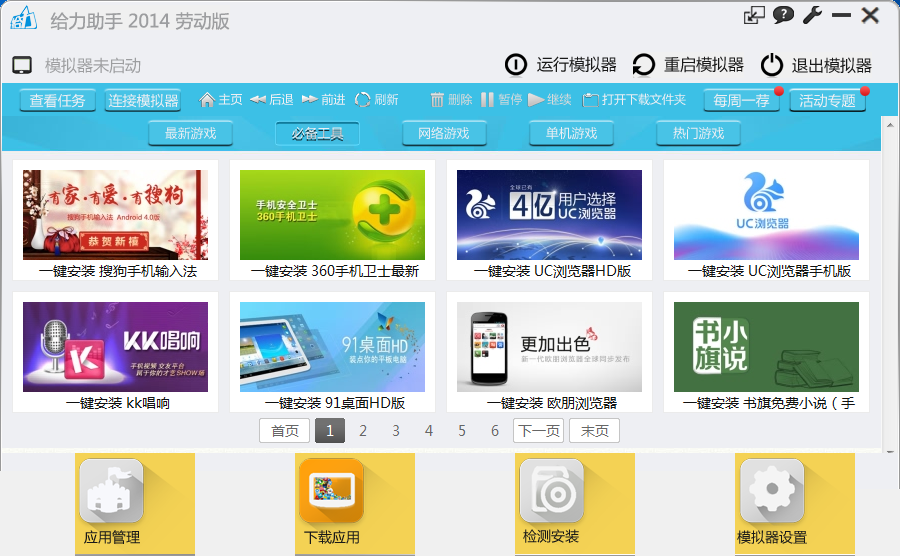
Task: Open 模拟器设置 gear icon
Action: point(772,491)
